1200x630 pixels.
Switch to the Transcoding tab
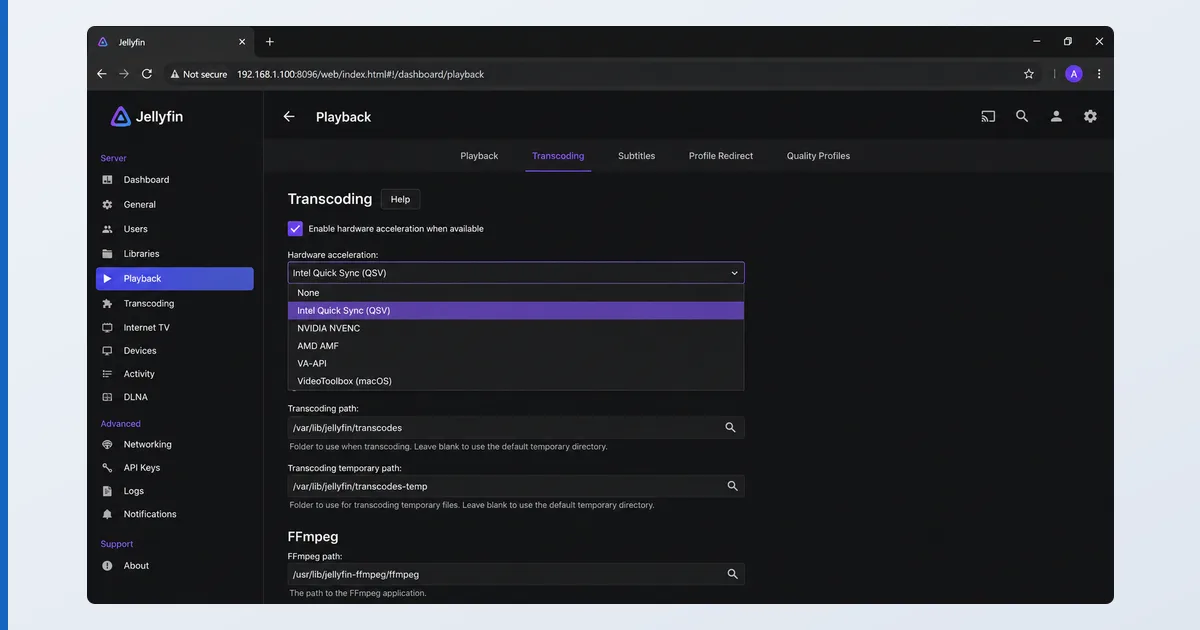coord(558,156)
